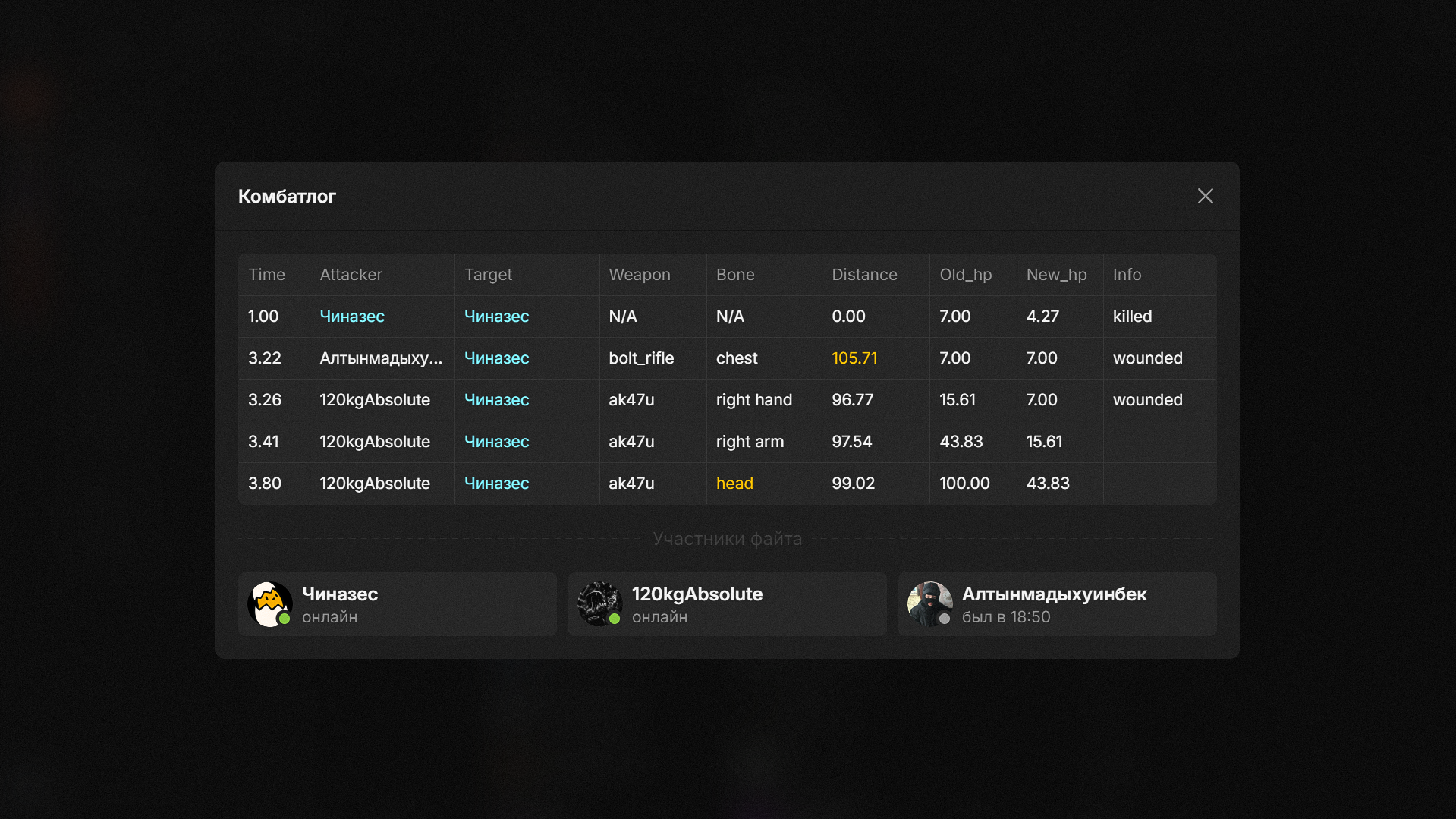
Task: Click the Чиназес target link in row 3.22
Action: coord(497,358)
